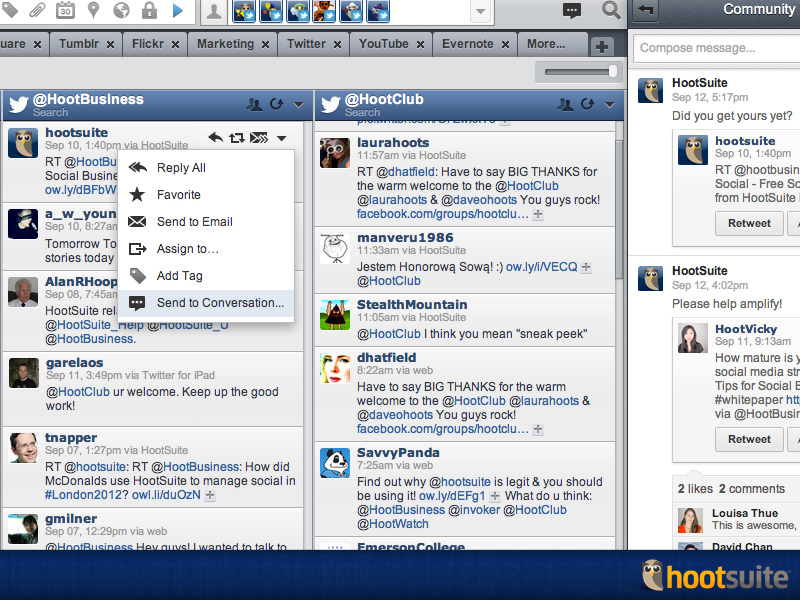
Task: Retweet the hootsuite post via retweet icon
Action: 237,138
